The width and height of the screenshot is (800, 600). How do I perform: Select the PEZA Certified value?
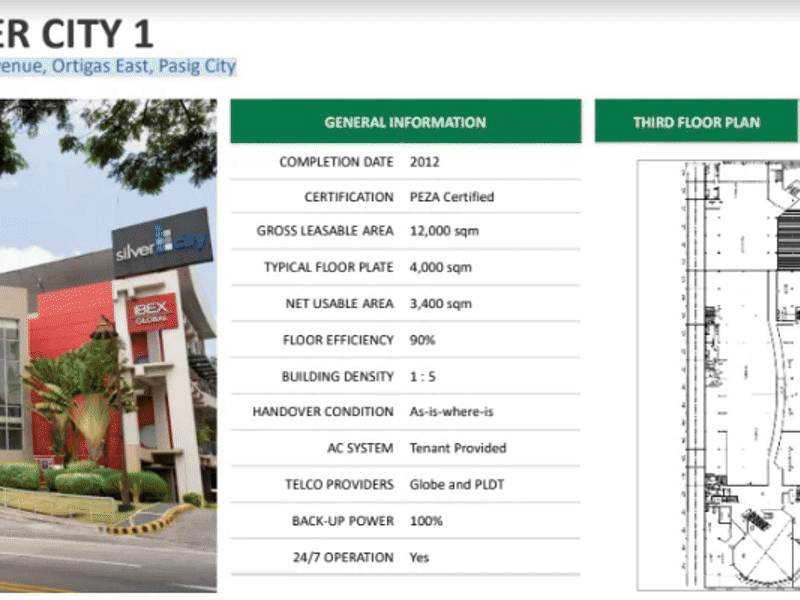coord(451,197)
